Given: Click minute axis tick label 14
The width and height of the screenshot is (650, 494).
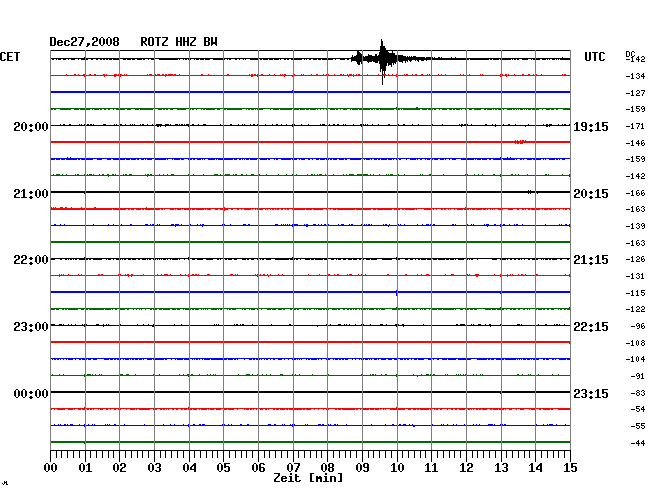Looking at the screenshot, I should 535,468.
